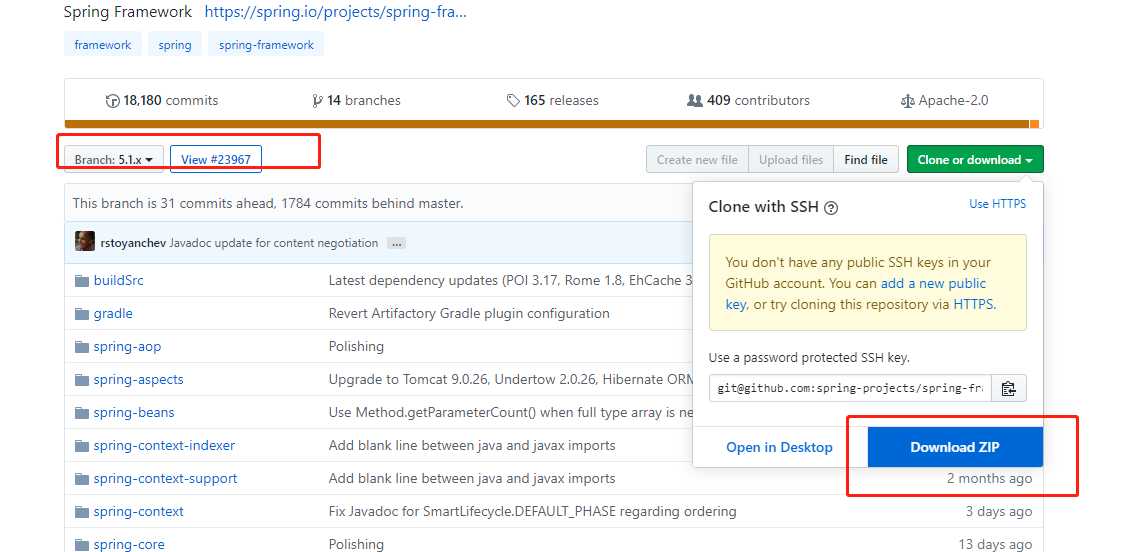
Task: Click the spring topic tag
Action: 175,44
